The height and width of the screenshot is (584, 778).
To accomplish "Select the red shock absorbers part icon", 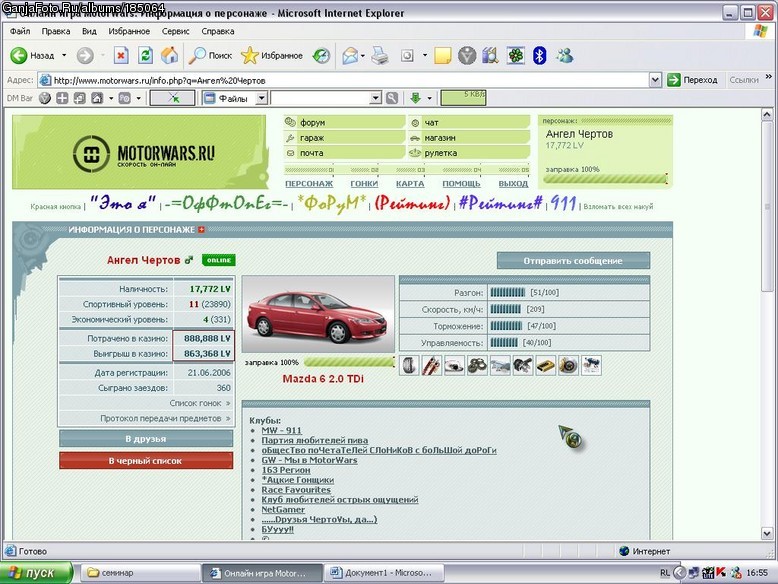I will (x=432, y=366).
